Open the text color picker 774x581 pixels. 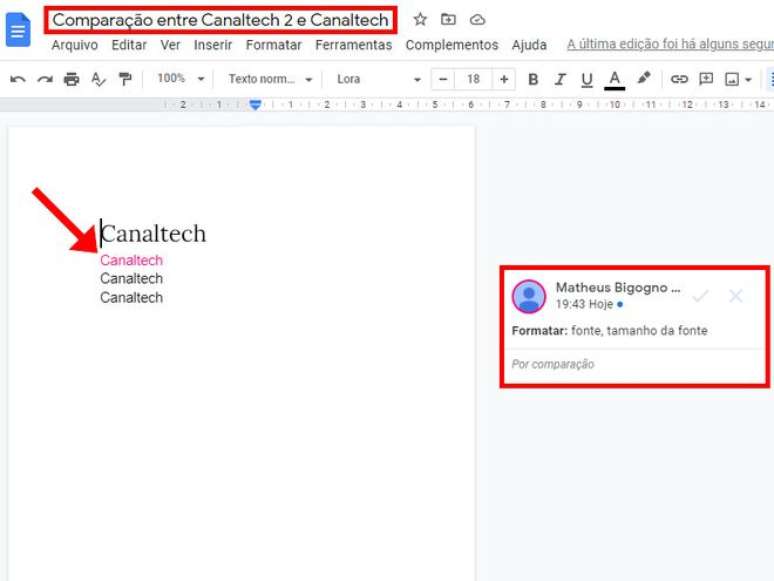pos(615,80)
